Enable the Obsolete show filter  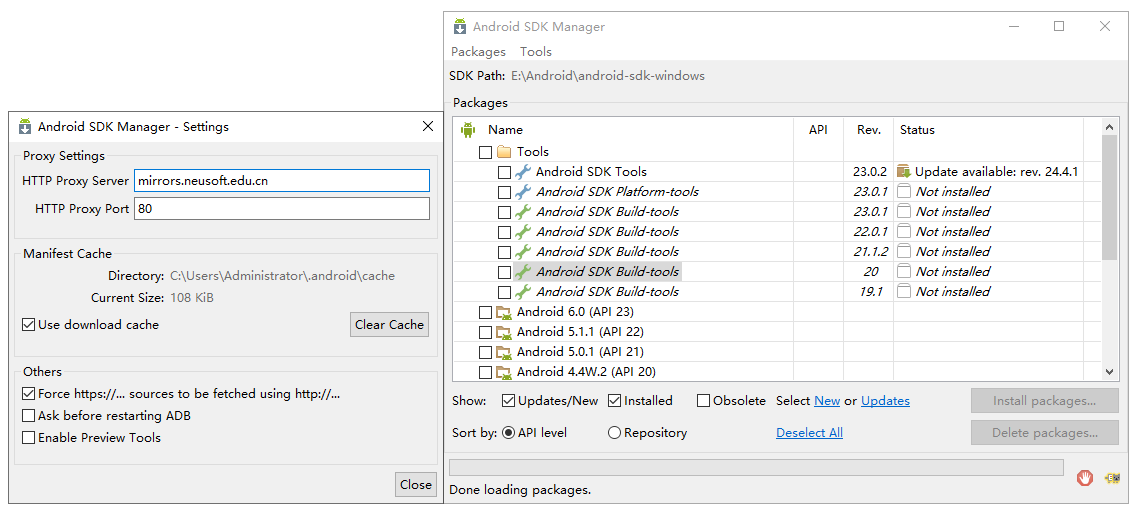(x=703, y=401)
